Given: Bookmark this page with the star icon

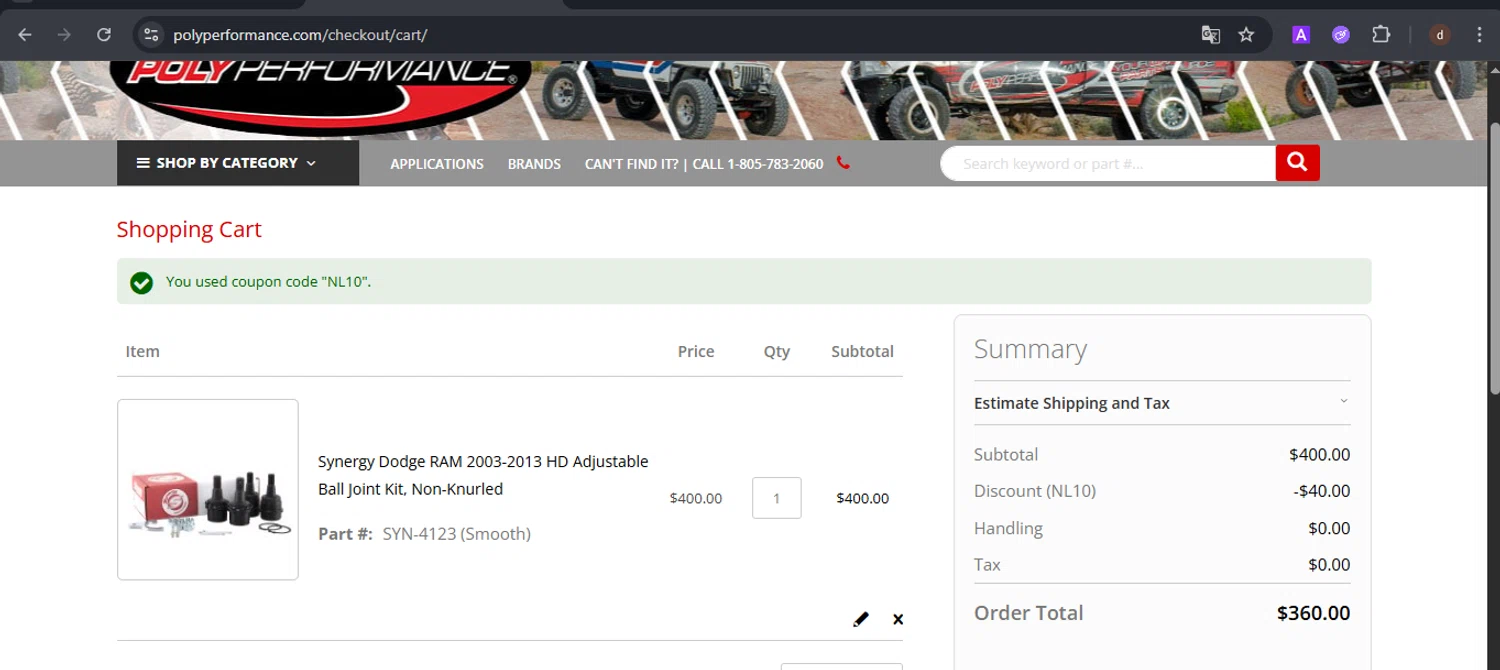Looking at the screenshot, I should [1246, 35].
